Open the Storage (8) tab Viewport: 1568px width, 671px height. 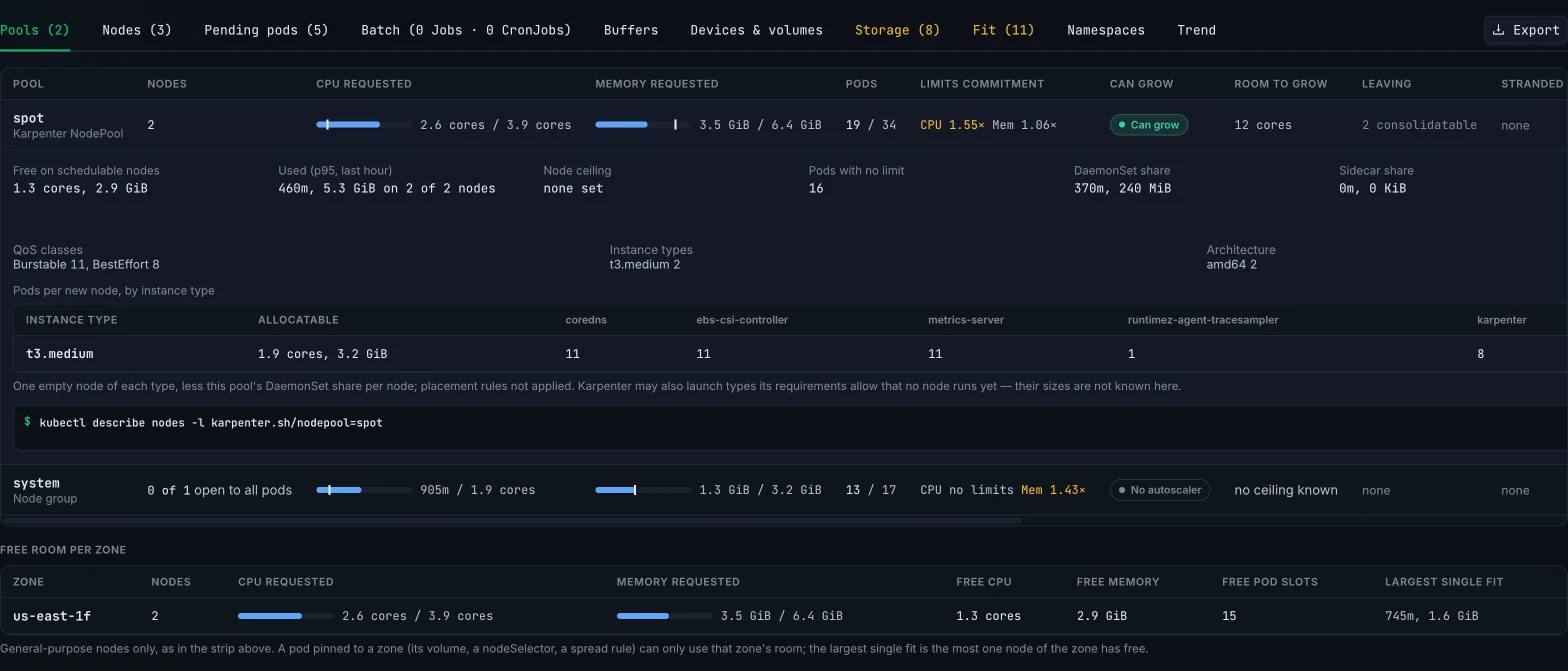click(897, 30)
